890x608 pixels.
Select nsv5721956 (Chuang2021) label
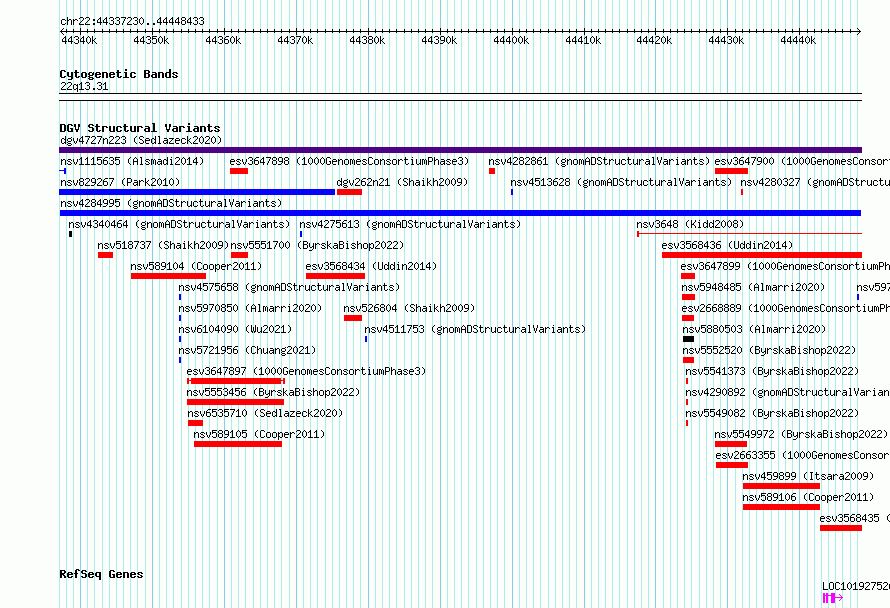click(247, 350)
